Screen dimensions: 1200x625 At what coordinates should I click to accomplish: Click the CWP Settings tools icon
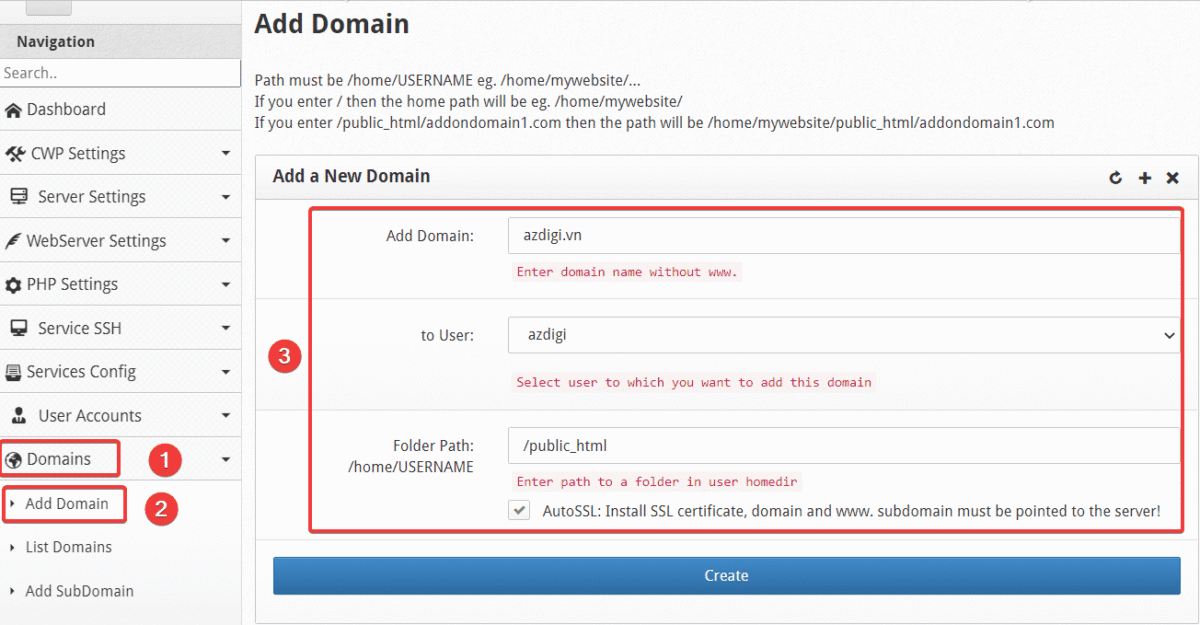[x=15, y=154]
